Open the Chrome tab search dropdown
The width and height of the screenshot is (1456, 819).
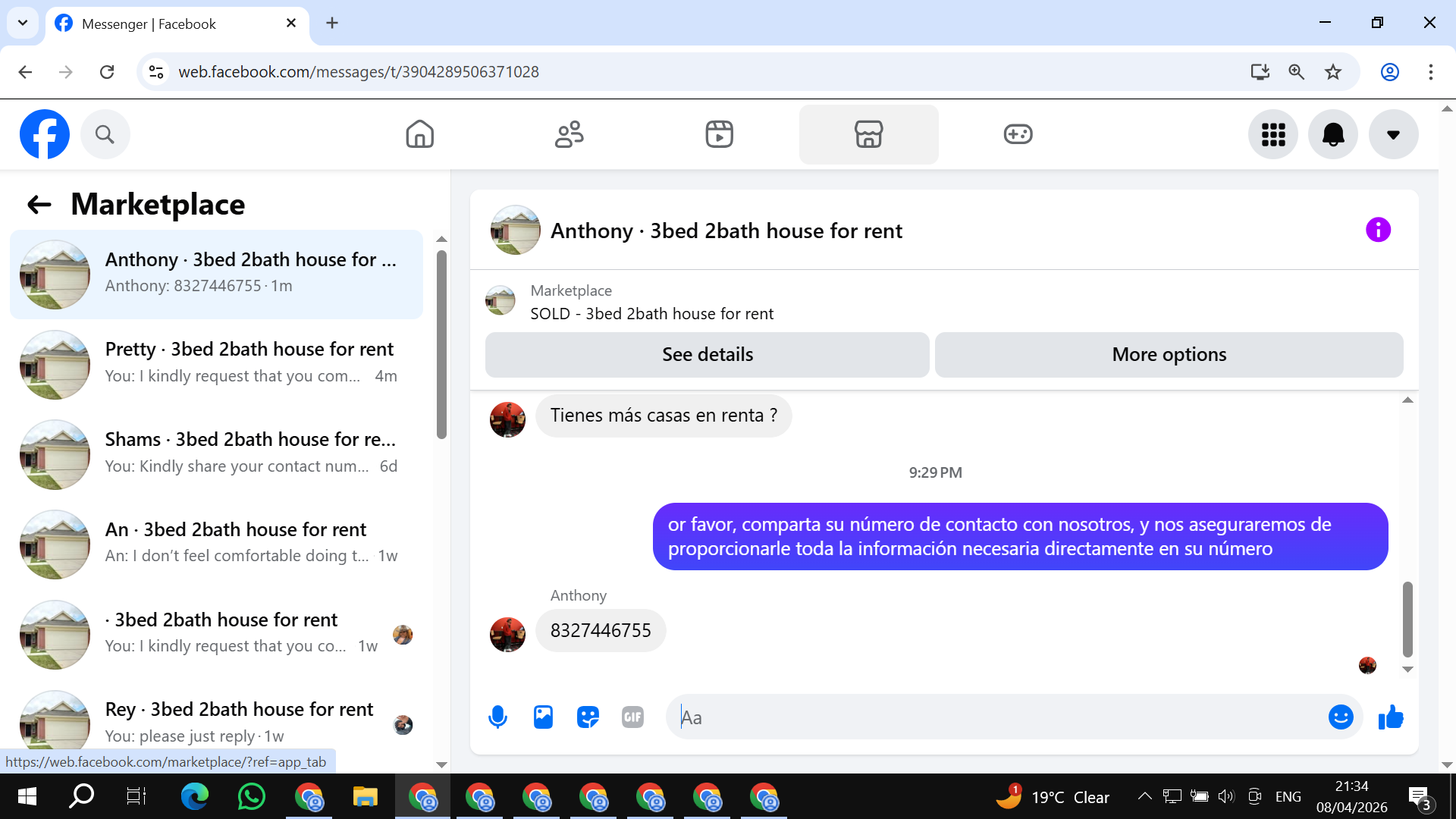[23, 23]
